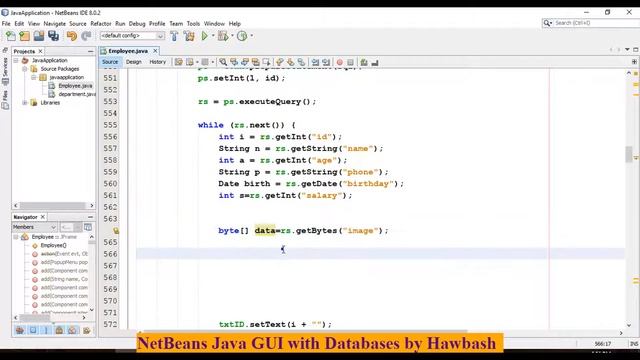Click the Projects panel horizontal scrollbar
The width and height of the screenshot is (640, 360).
[x=53, y=206]
